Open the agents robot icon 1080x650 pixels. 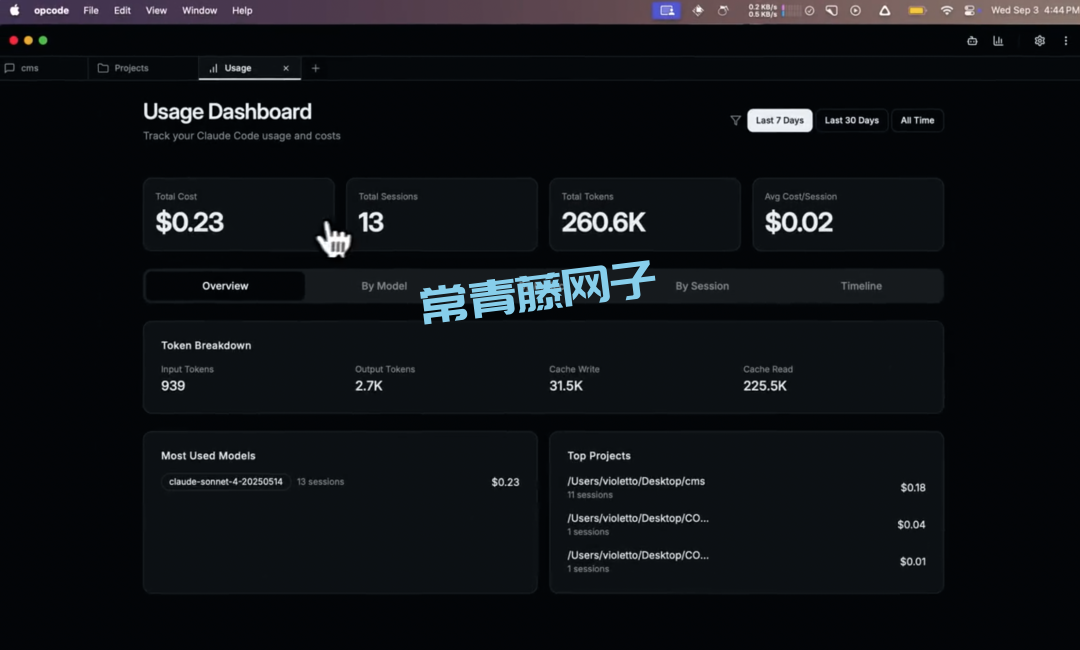coord(972,41)
